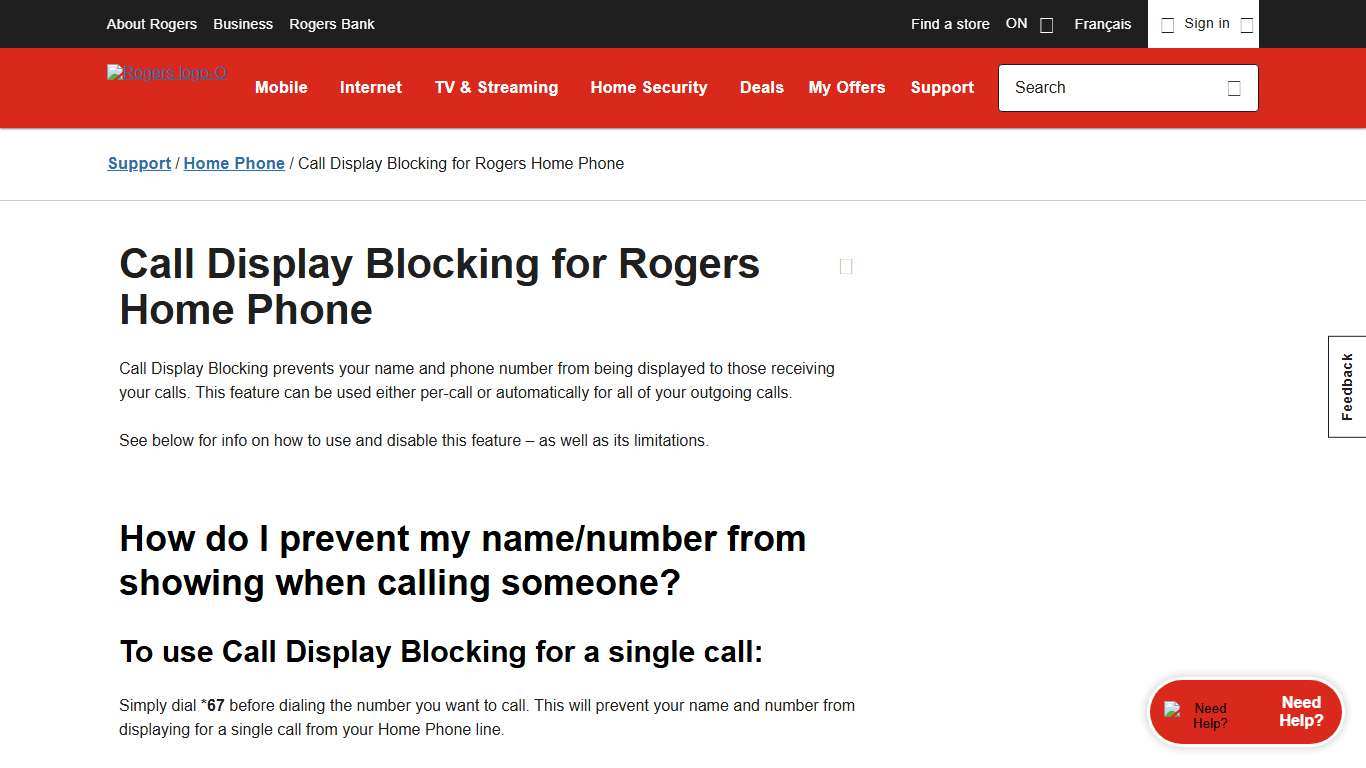Visit the Rogers Bank page
The height and width of the screenshot is (768, 1366).
[x=331, y=24]
